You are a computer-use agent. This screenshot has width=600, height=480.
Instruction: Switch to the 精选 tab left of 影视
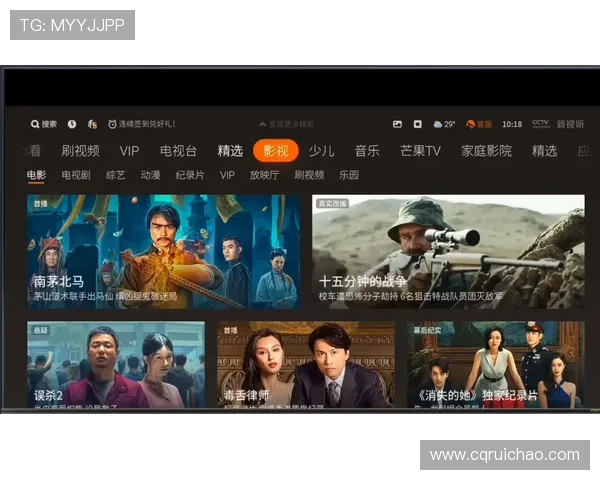[230, 151]
